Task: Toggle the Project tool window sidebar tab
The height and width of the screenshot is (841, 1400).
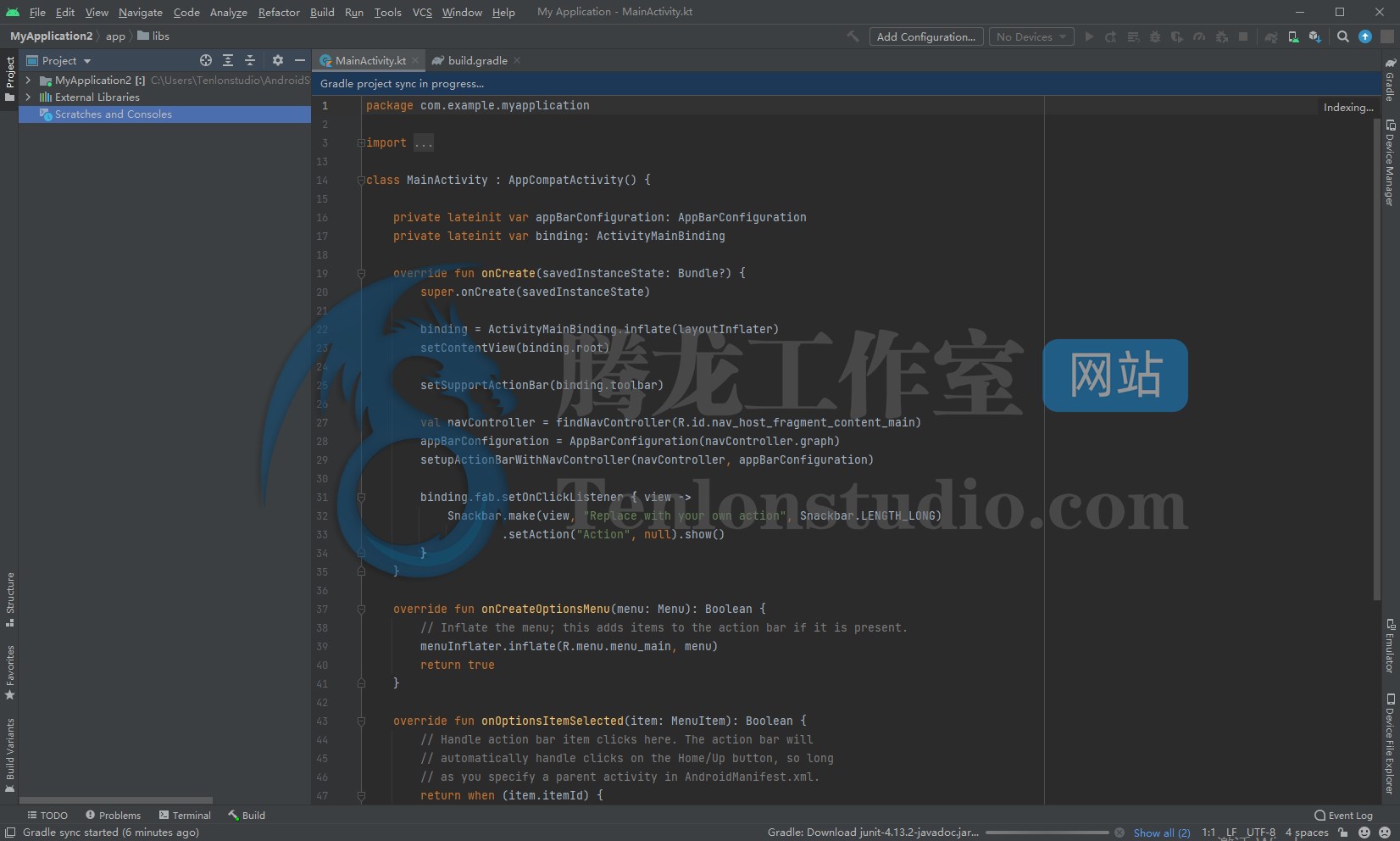Action: (9, 79)
